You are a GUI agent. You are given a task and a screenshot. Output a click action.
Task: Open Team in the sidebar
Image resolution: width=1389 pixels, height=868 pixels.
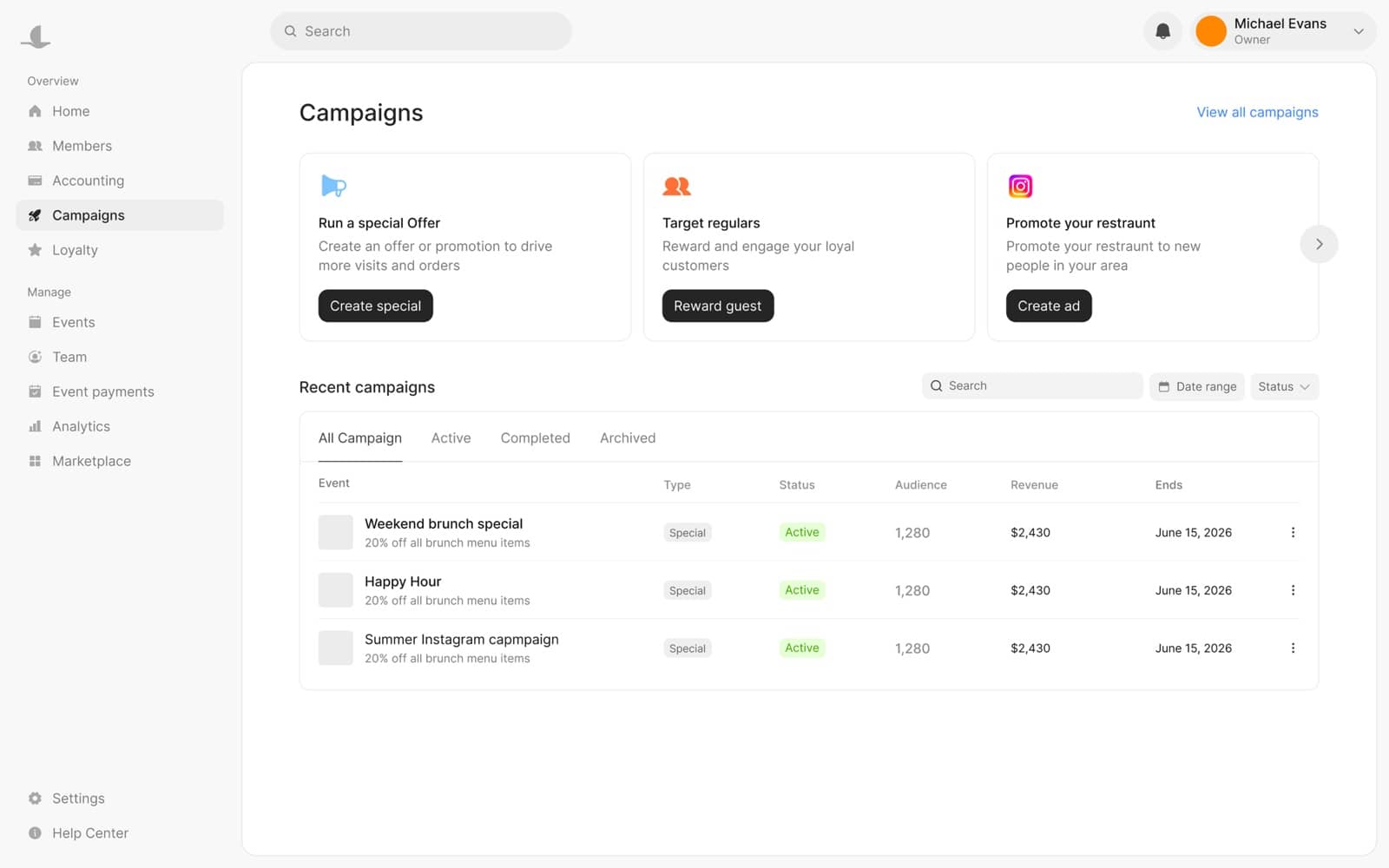point(120,357)
